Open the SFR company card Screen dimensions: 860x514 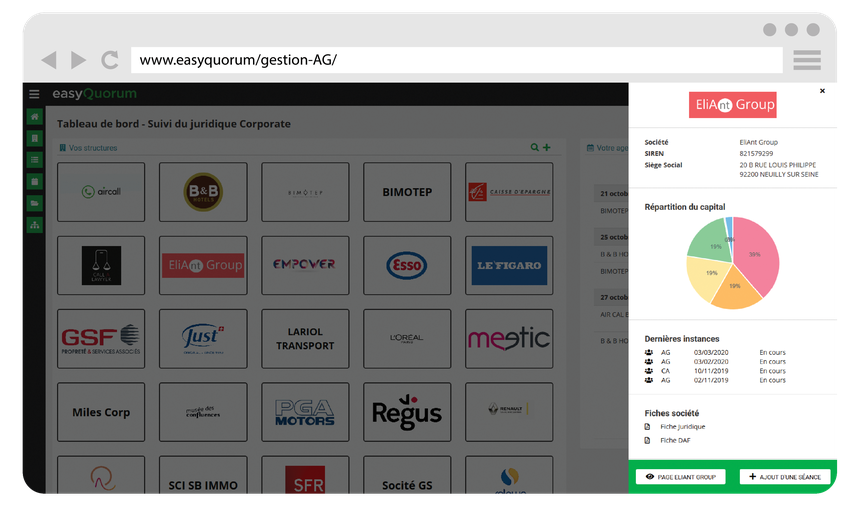[305, 475]
